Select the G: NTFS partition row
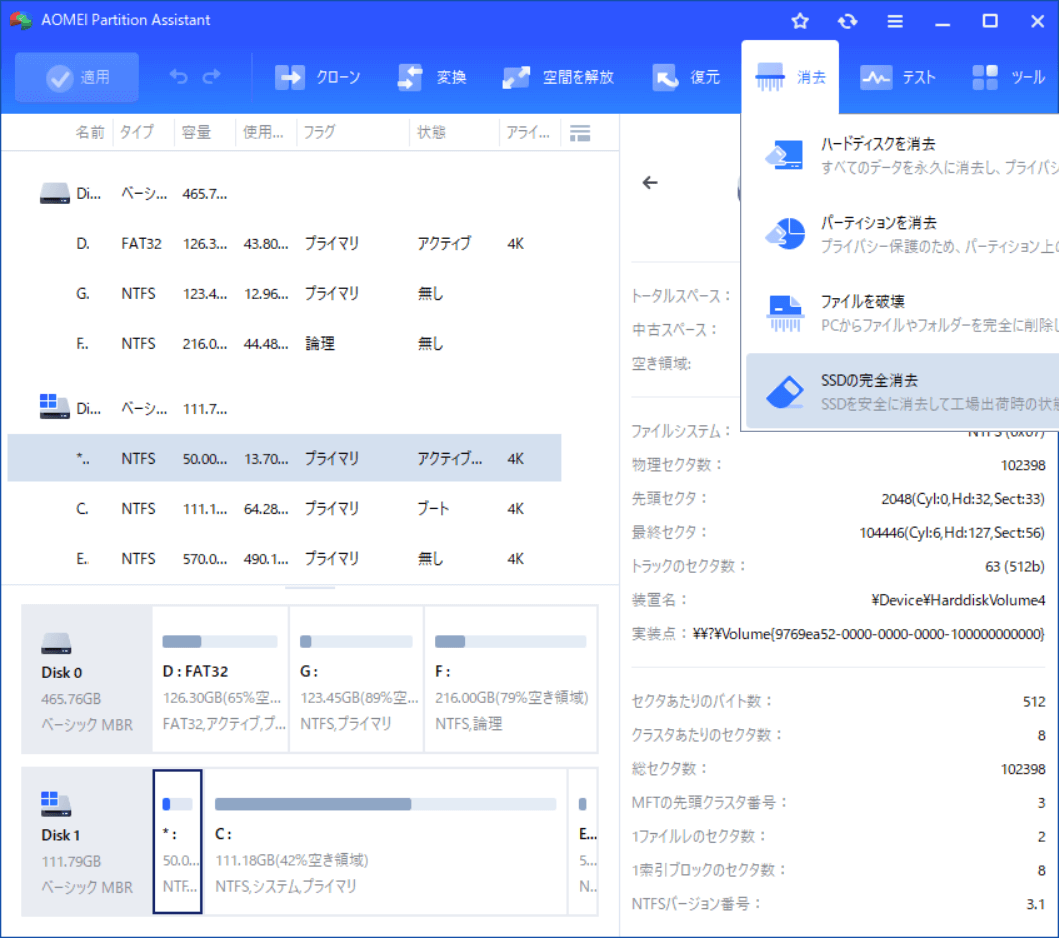Viewport: 1059px width, 938px height. pyautogui.click(x=284, y=293)
